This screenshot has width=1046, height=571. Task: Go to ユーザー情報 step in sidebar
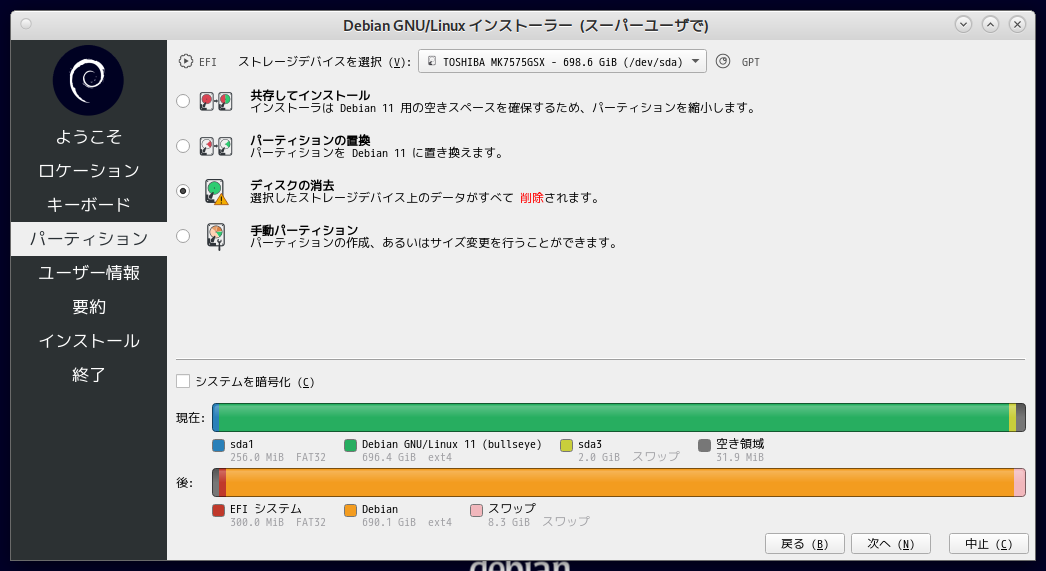pyautogui.click(x=89, y=273)
